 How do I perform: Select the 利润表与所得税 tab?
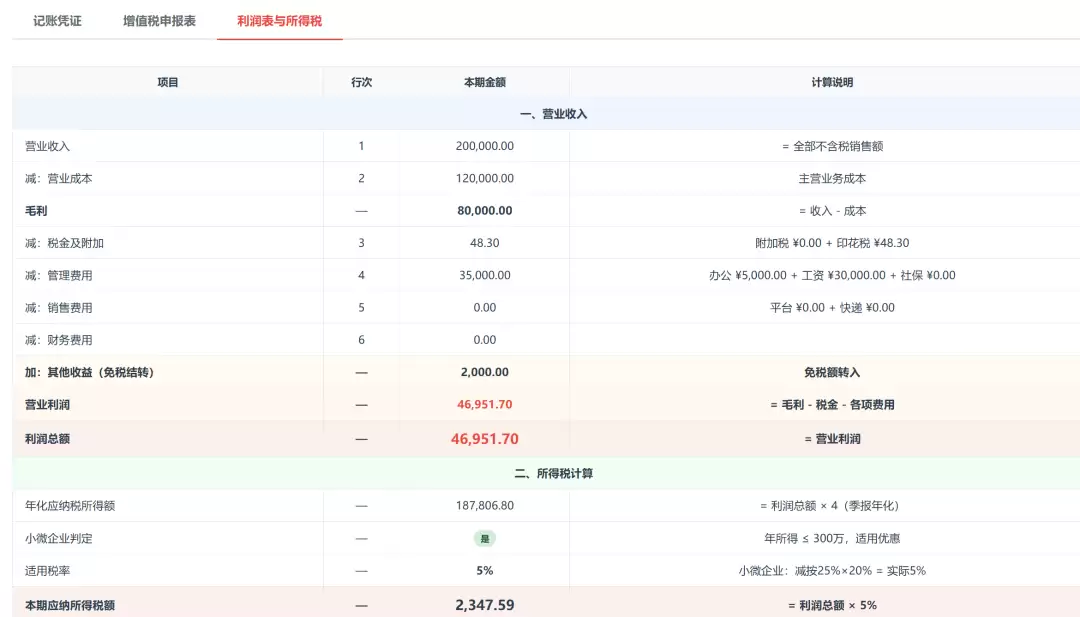point(280,21)
